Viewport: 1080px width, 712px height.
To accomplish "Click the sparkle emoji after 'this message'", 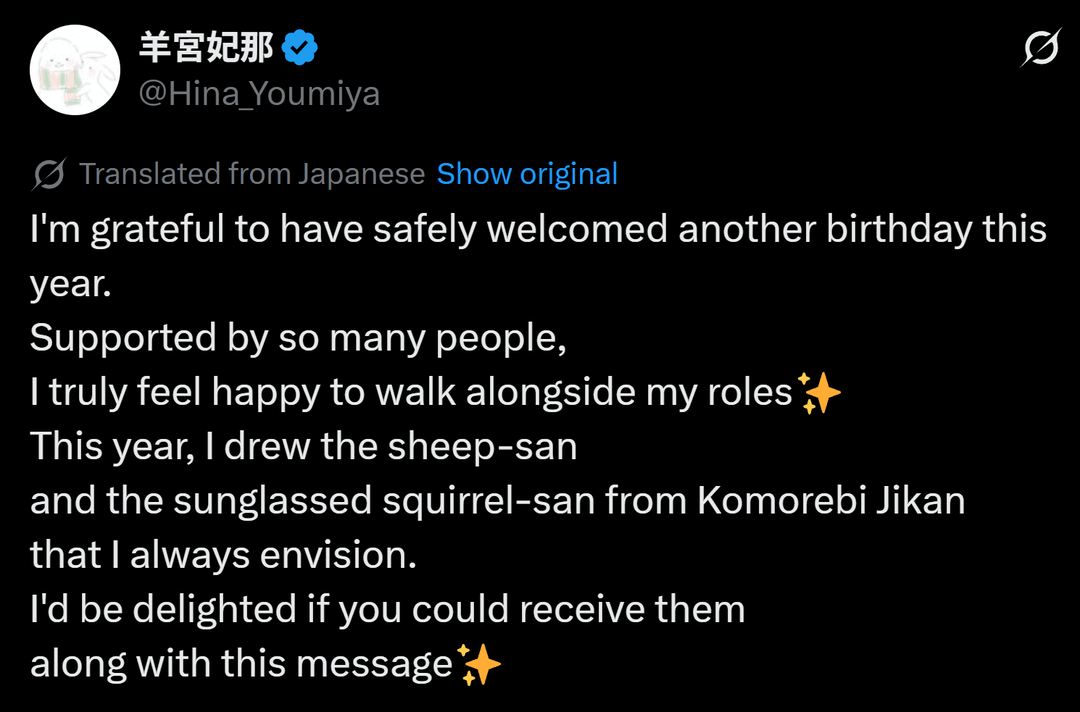I will 479,664.
